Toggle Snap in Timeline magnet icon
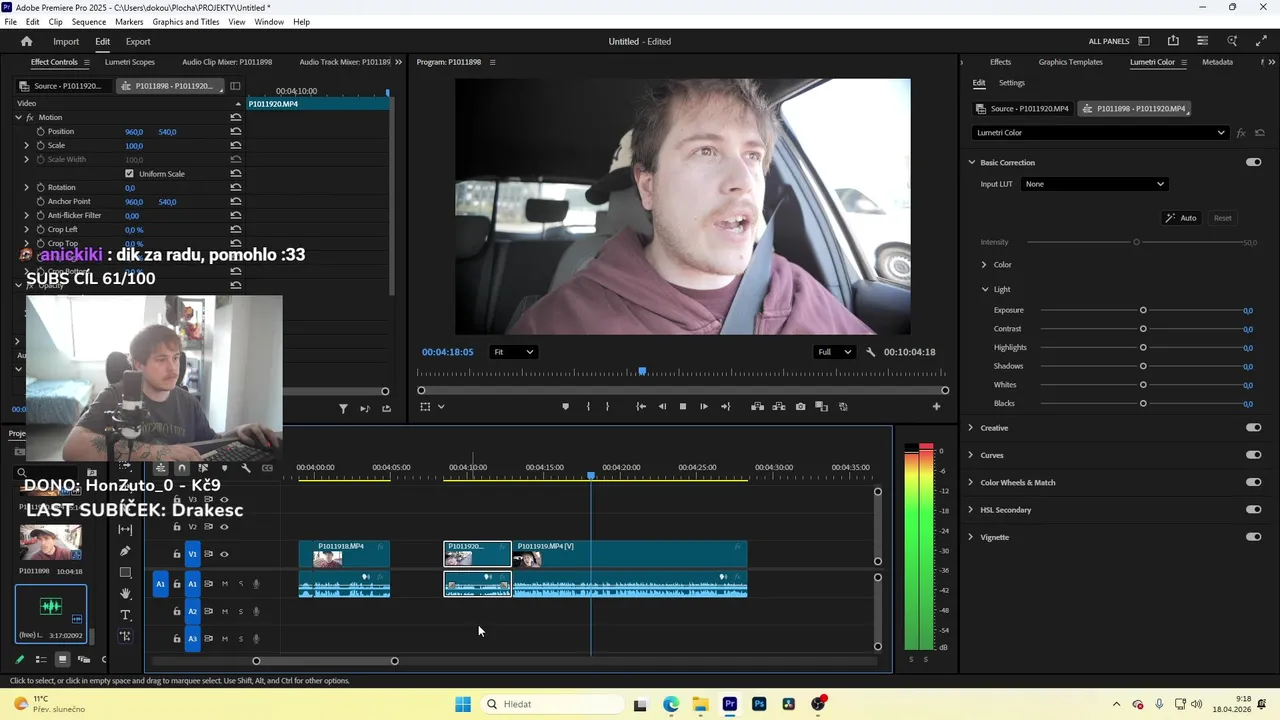 [x=181, y=468]
